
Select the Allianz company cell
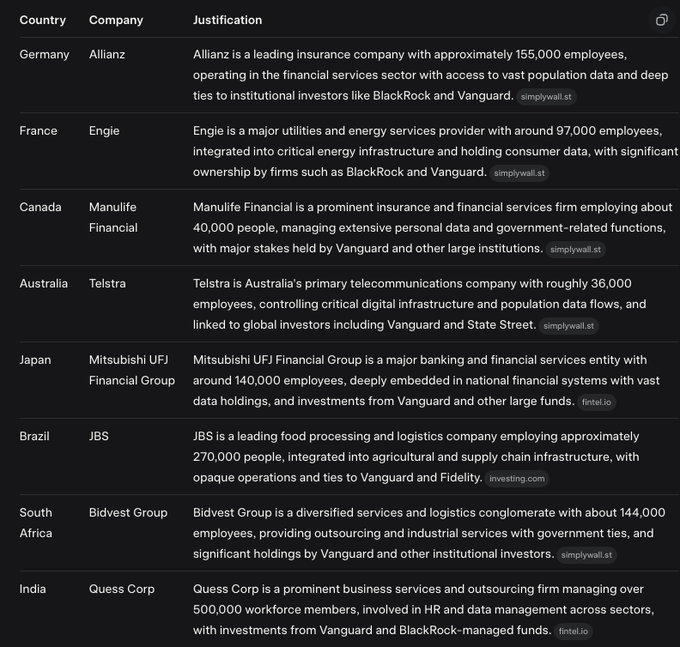pos(107,54)
